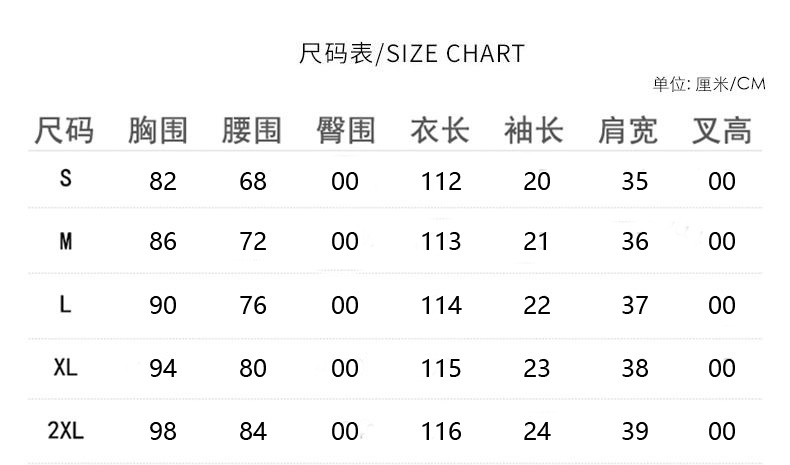Select the S size row label
The width and height of the screenshot is (790, 465).
click(x=66, y=179)
